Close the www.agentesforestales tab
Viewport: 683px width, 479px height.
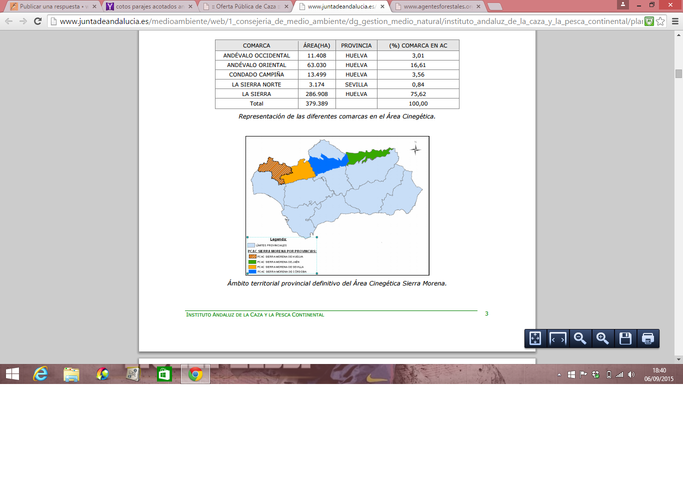(478, 7)
